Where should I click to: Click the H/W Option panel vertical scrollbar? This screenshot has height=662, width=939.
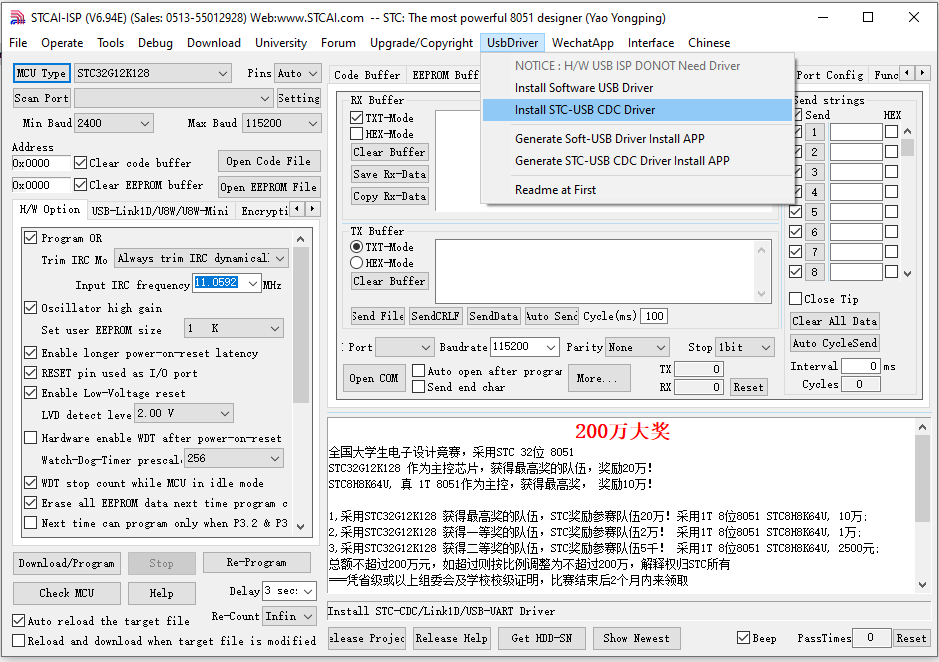coord(301,330)
